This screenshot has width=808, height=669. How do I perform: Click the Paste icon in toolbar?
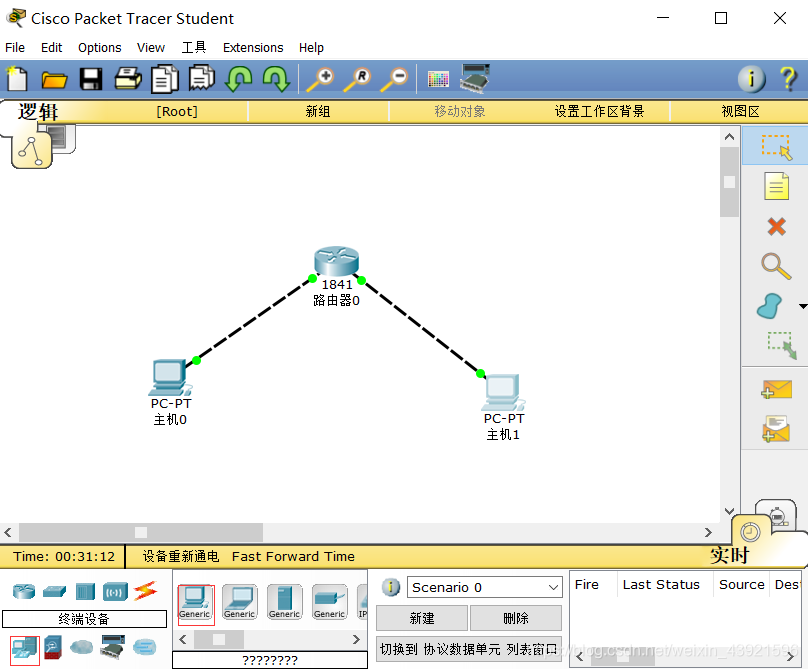pyautogui.click(x=201, y=78)
